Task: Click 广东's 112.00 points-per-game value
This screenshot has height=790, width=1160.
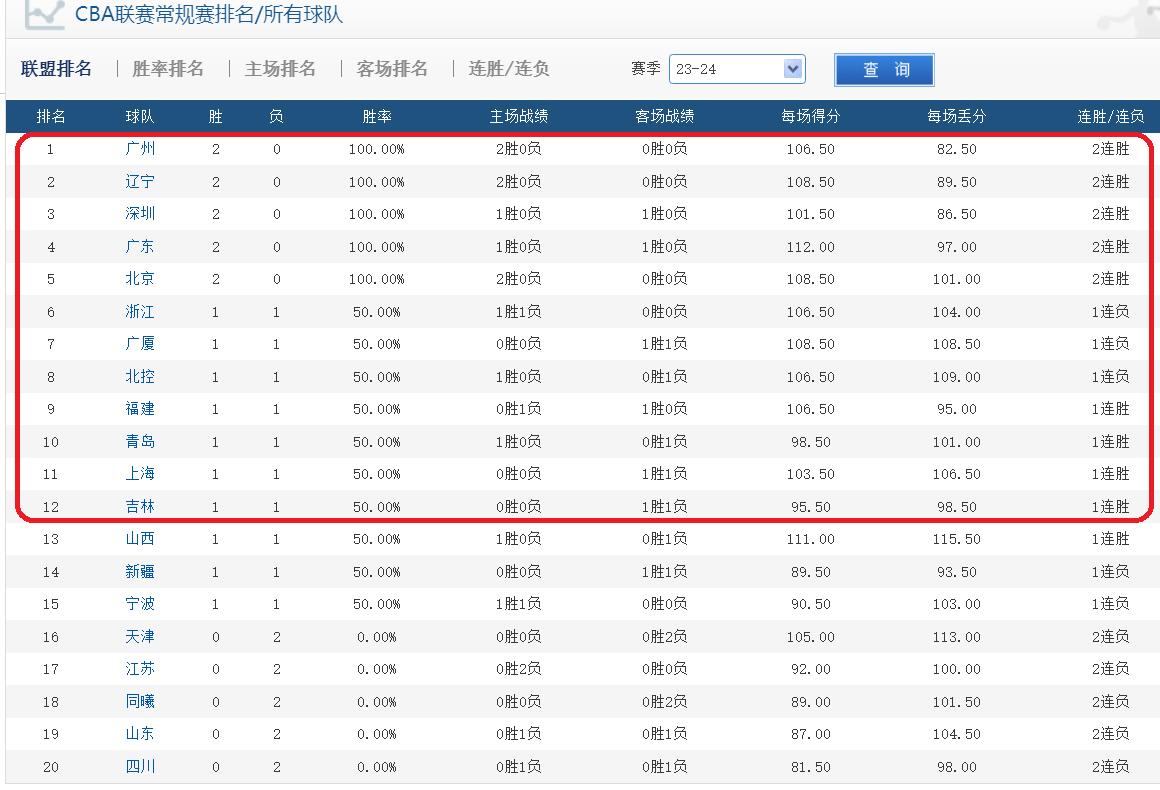Action: (811, 247)
